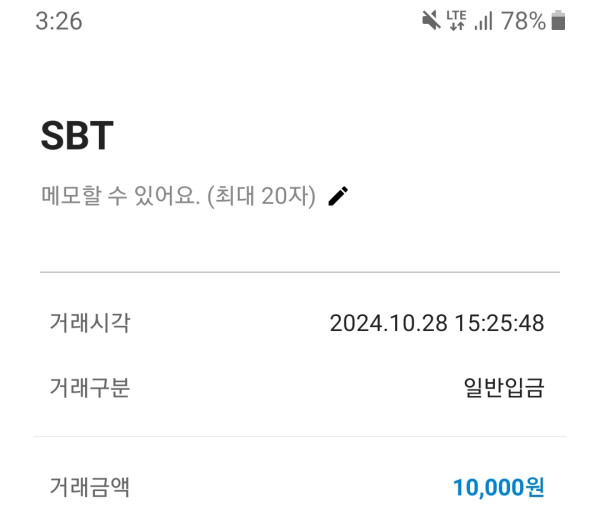600x521 pixels.
Task: Tap the 3:26 clock in status bar
Action: point(59,21)
